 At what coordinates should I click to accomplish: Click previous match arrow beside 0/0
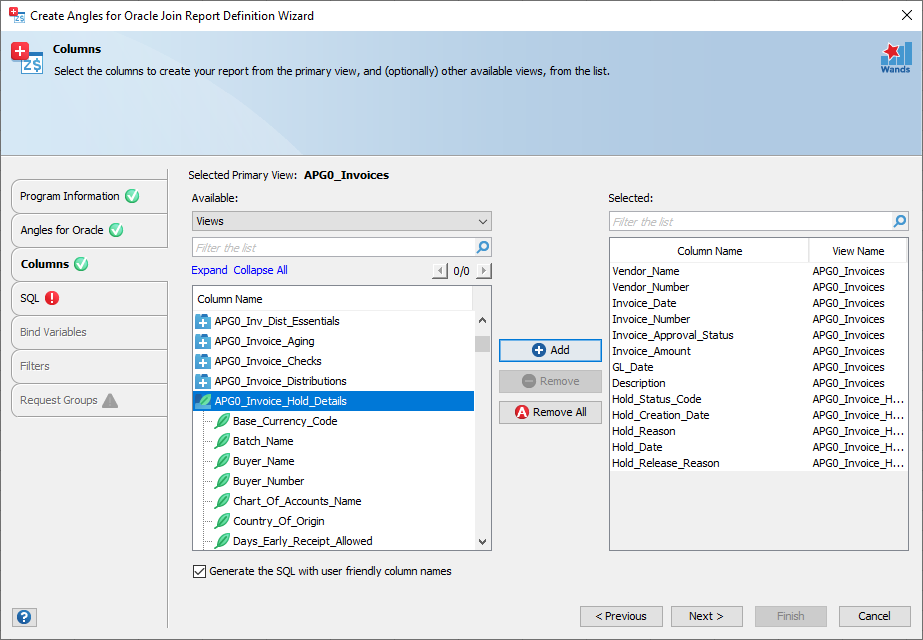pos(440,271)
